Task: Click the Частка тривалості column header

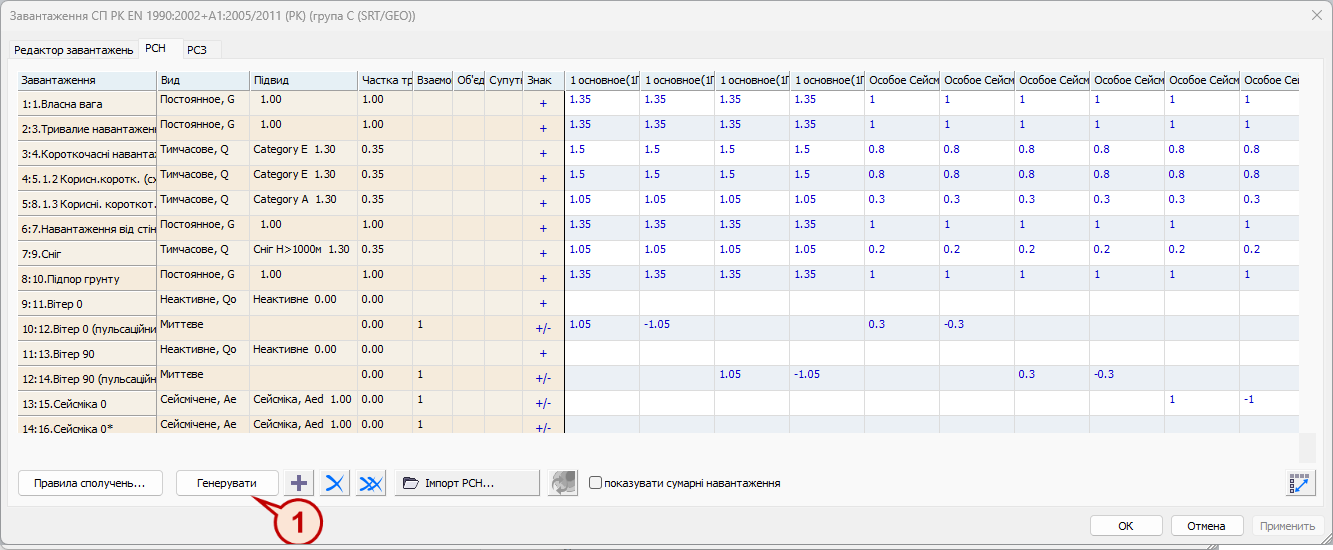Action: tap(385, 80)
